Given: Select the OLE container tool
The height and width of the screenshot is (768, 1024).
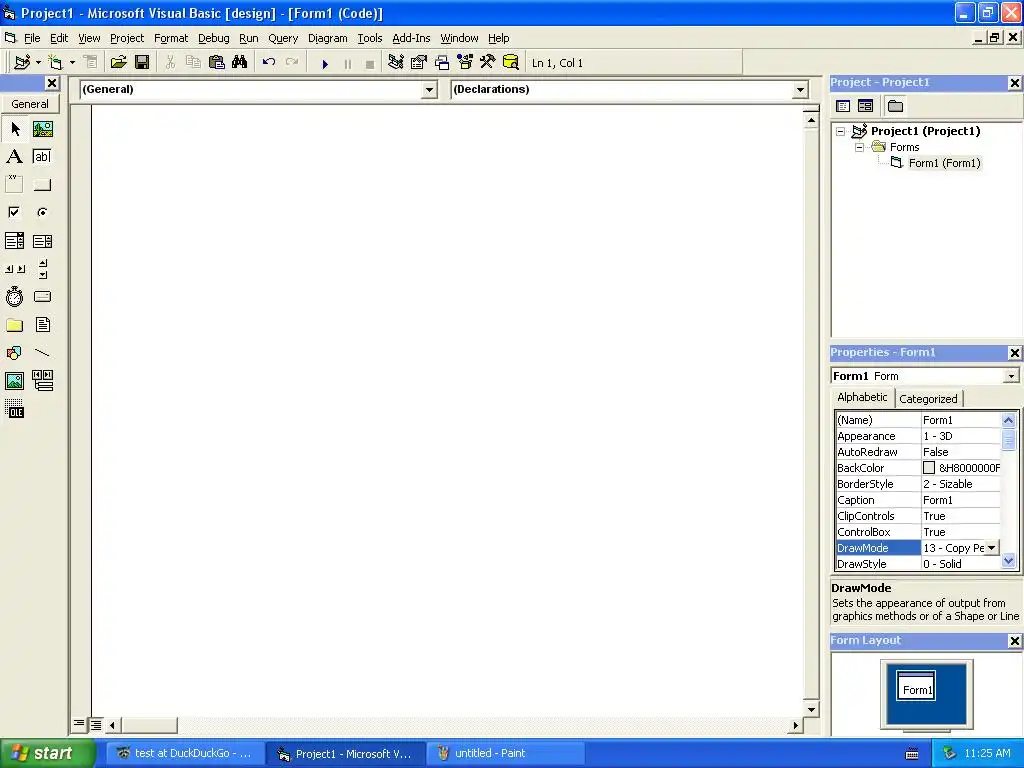Looking at the screenshot, I should (x=14, y=409).
